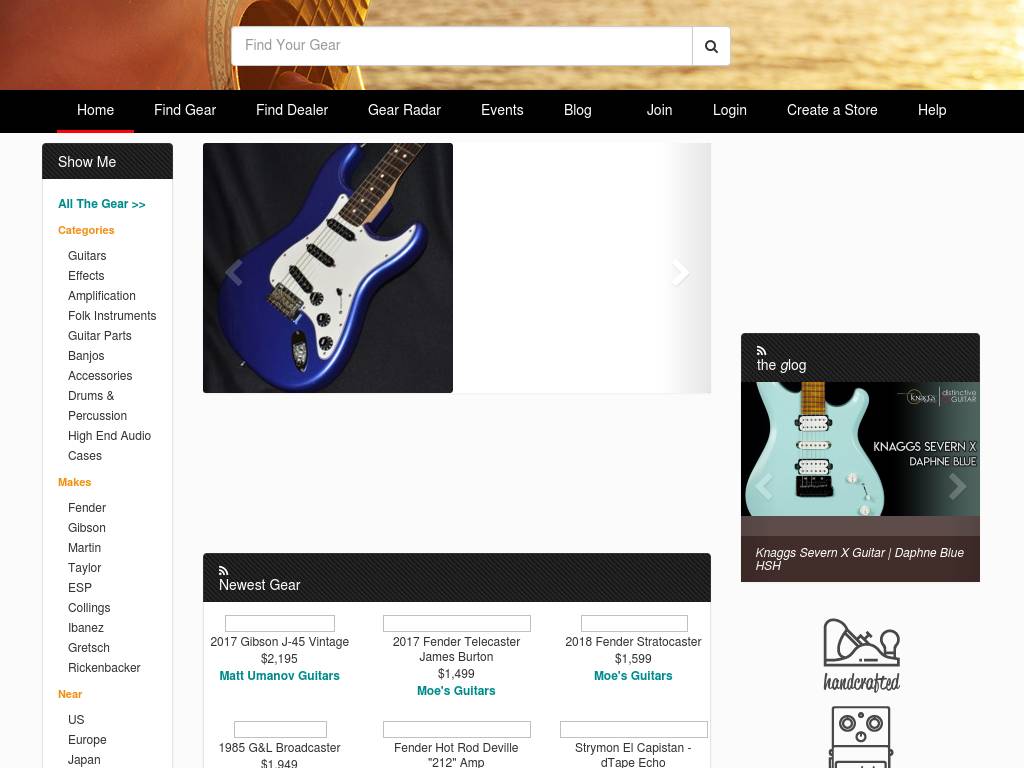Filter by Rickenbacker make
This screenshot has width=1024, height=768.
pos(104,667)
